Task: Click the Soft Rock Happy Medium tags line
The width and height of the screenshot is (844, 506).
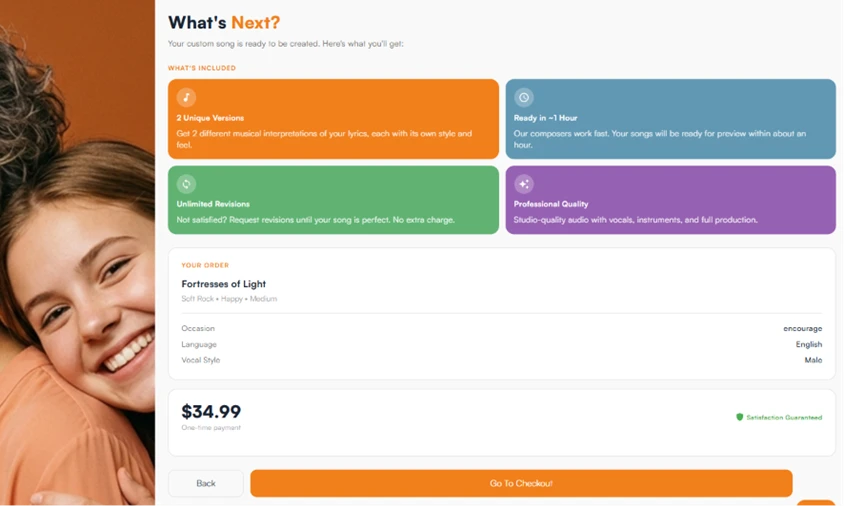Action: click(229, 299)
